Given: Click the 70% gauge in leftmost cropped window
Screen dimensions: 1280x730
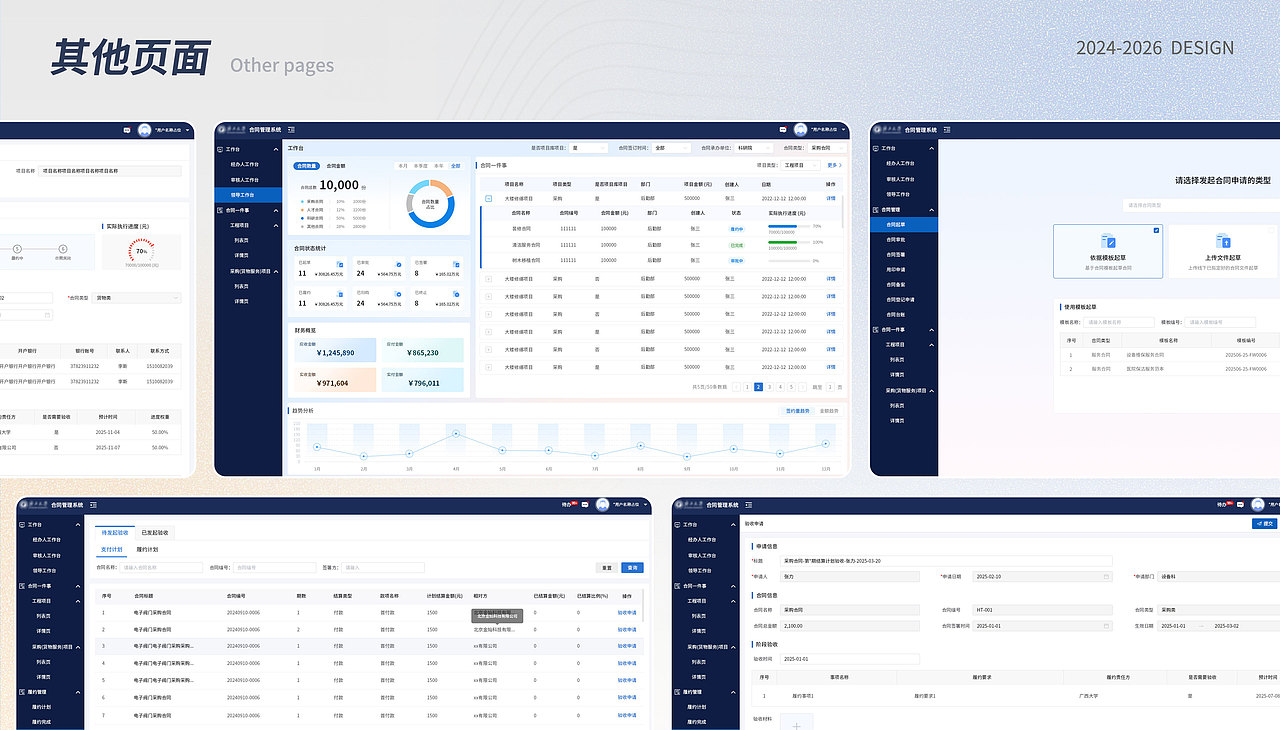Looking at the screenshot, I should [x=142, y=251].
